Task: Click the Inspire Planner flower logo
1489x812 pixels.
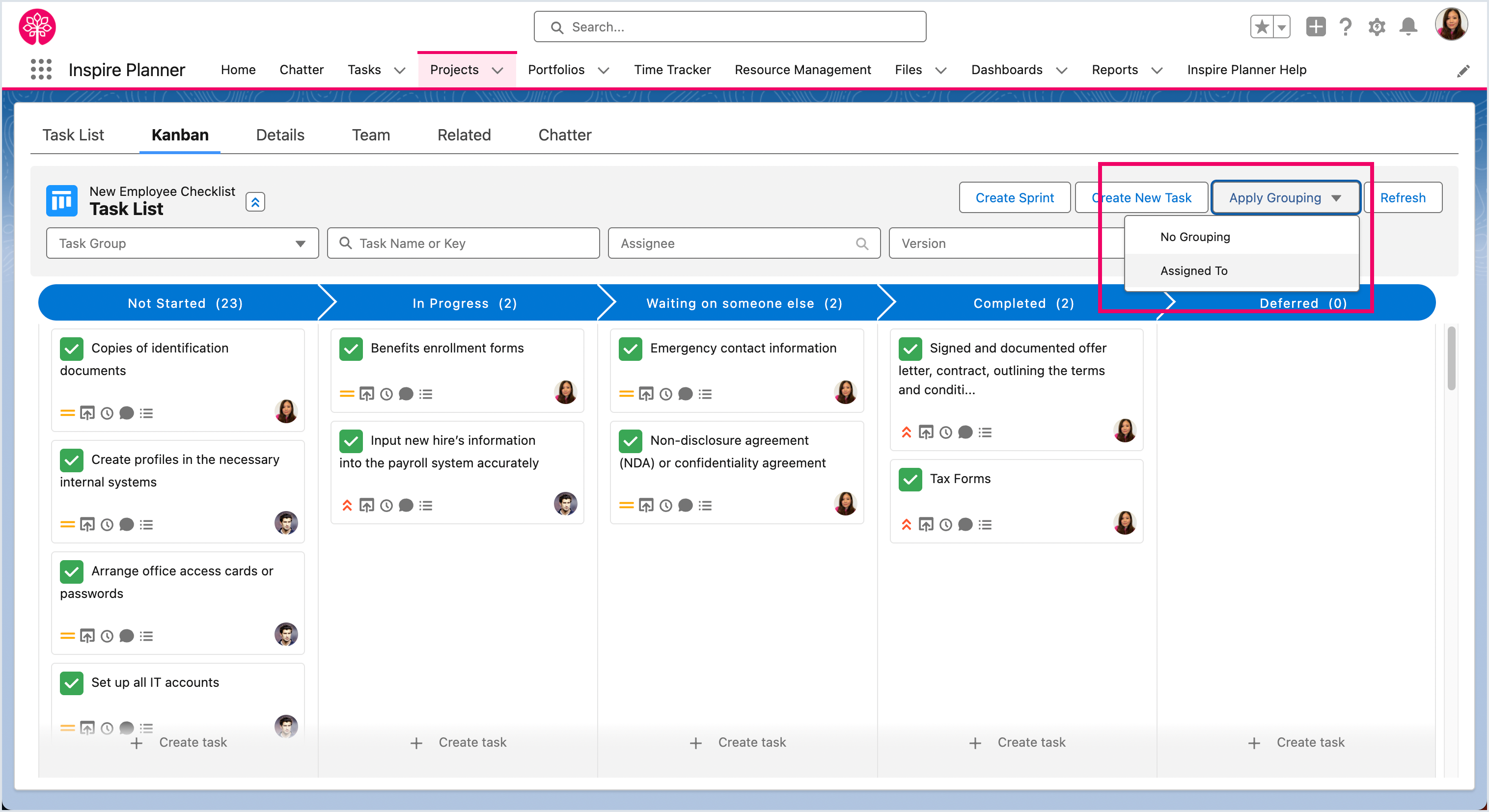Action: 38,27
